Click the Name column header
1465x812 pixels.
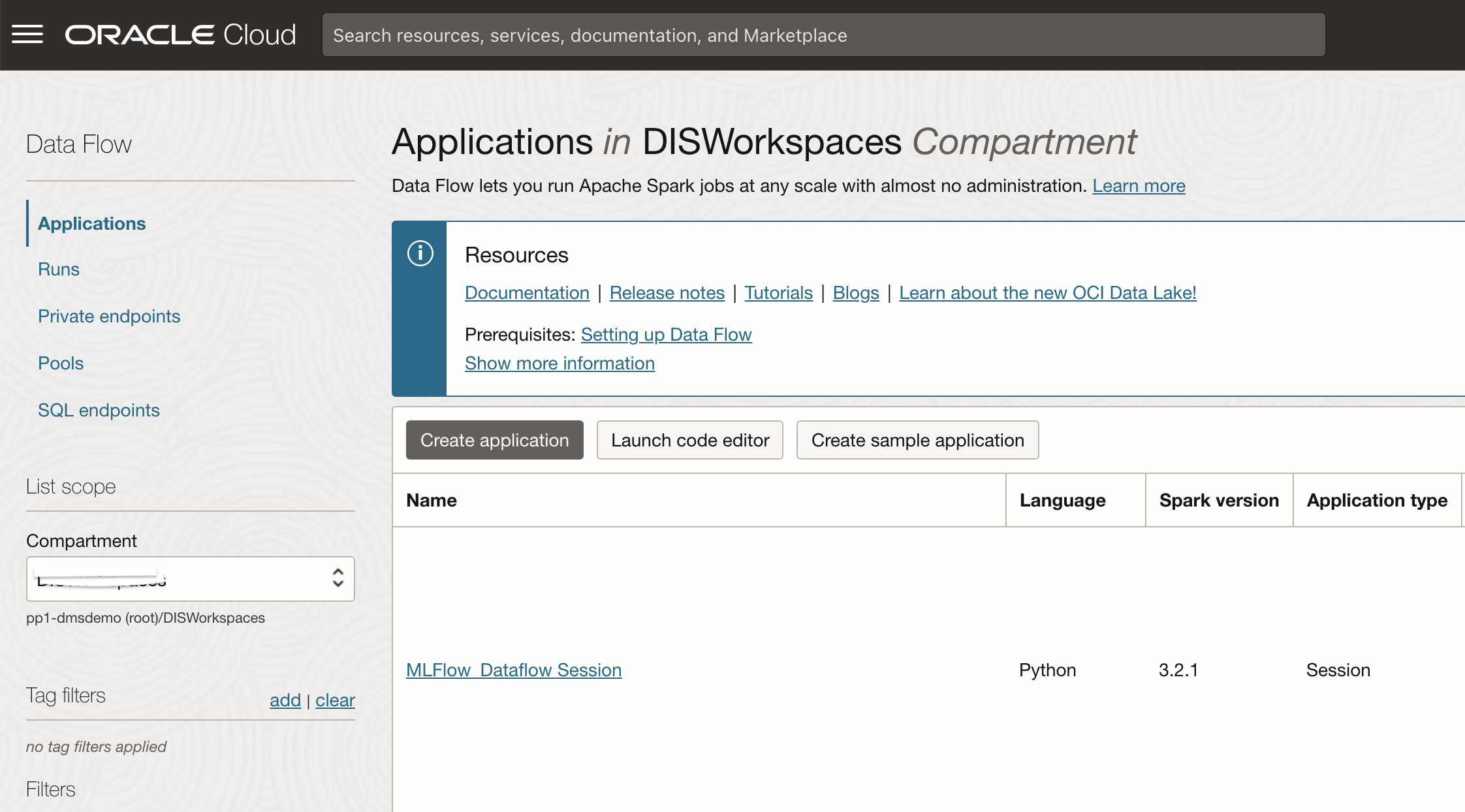pos(431,500)
